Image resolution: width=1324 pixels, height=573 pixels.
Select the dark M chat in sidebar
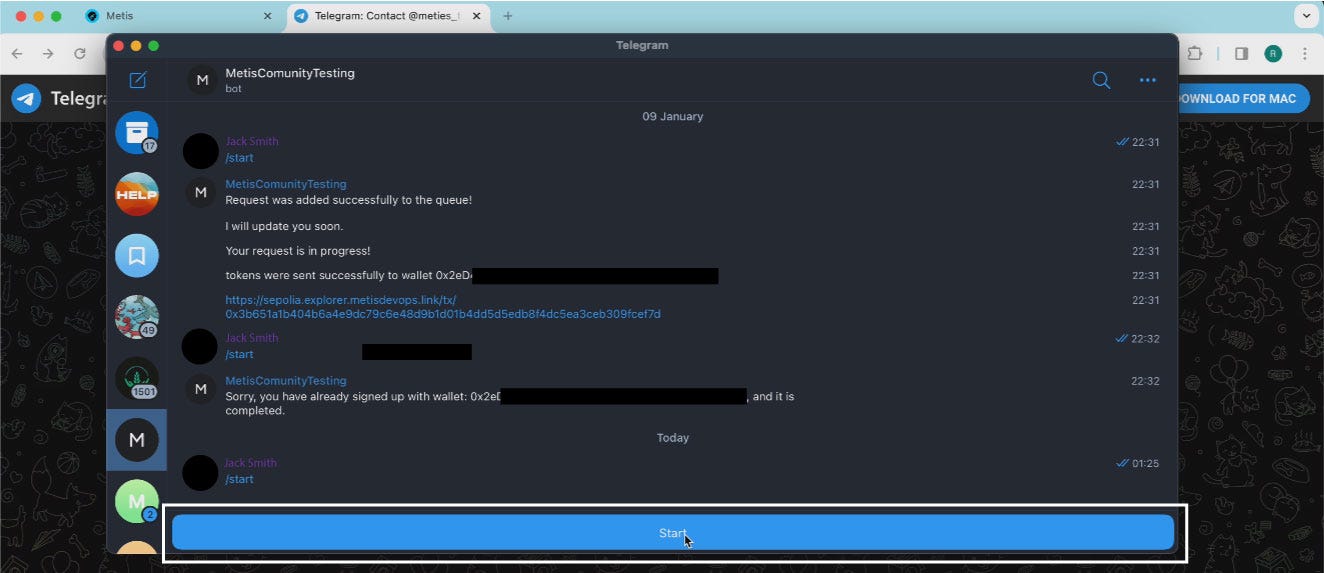[x=137, y=440]
